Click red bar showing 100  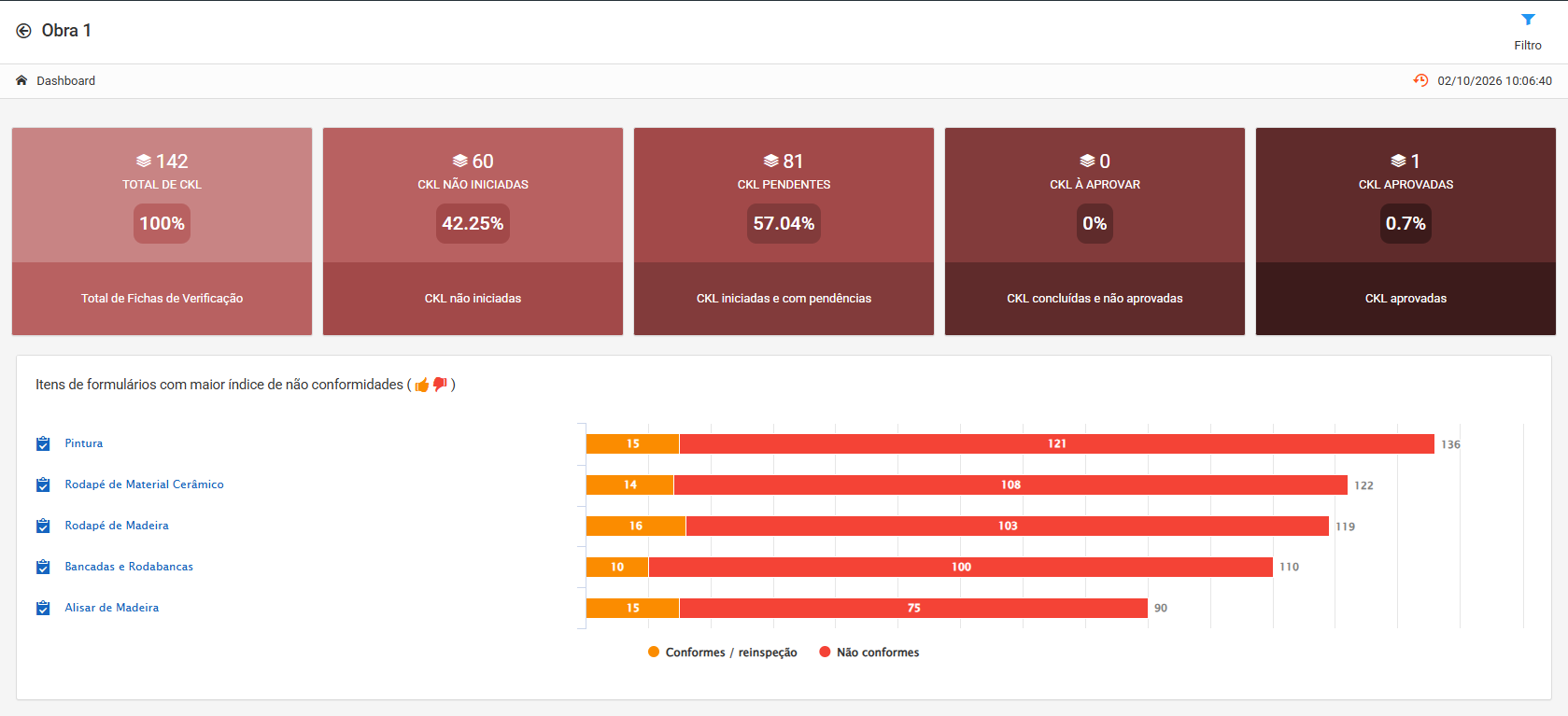[961, 567]
